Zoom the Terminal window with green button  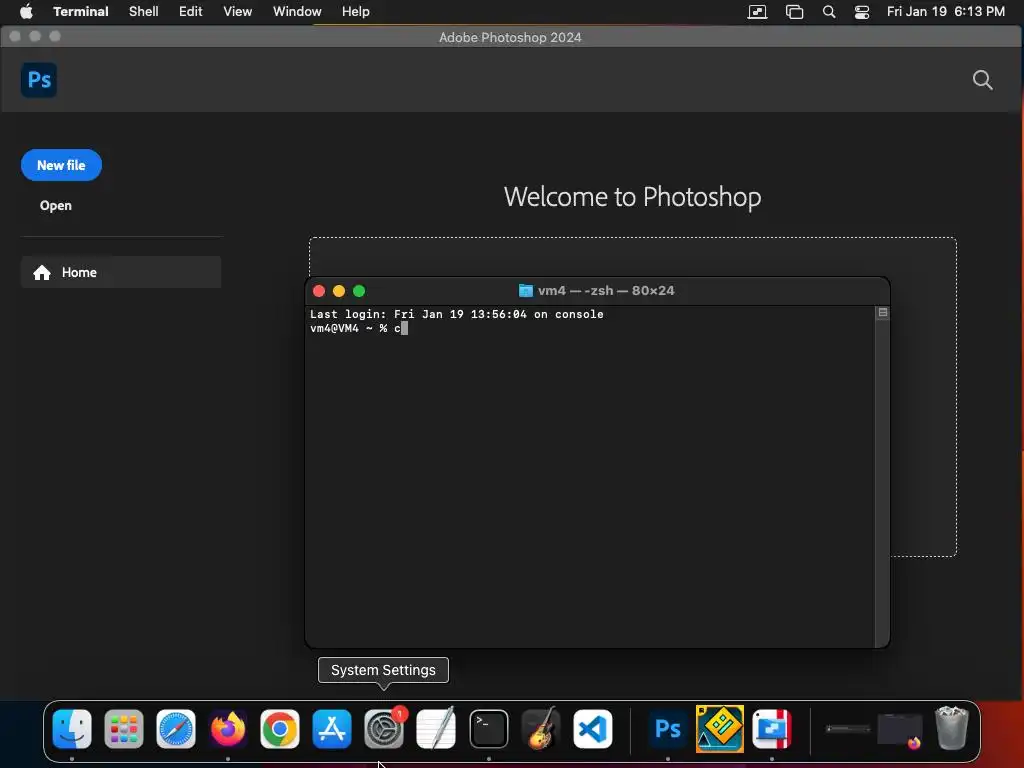point(359,291)
